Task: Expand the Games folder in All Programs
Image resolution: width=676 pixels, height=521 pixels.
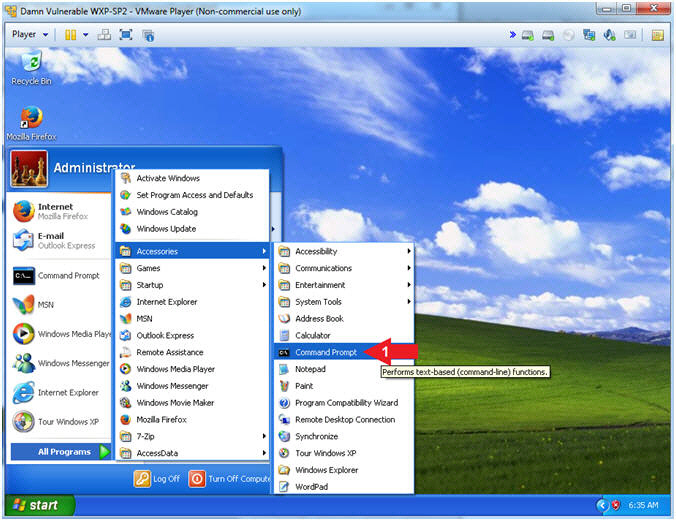Action: pos(193,268)
